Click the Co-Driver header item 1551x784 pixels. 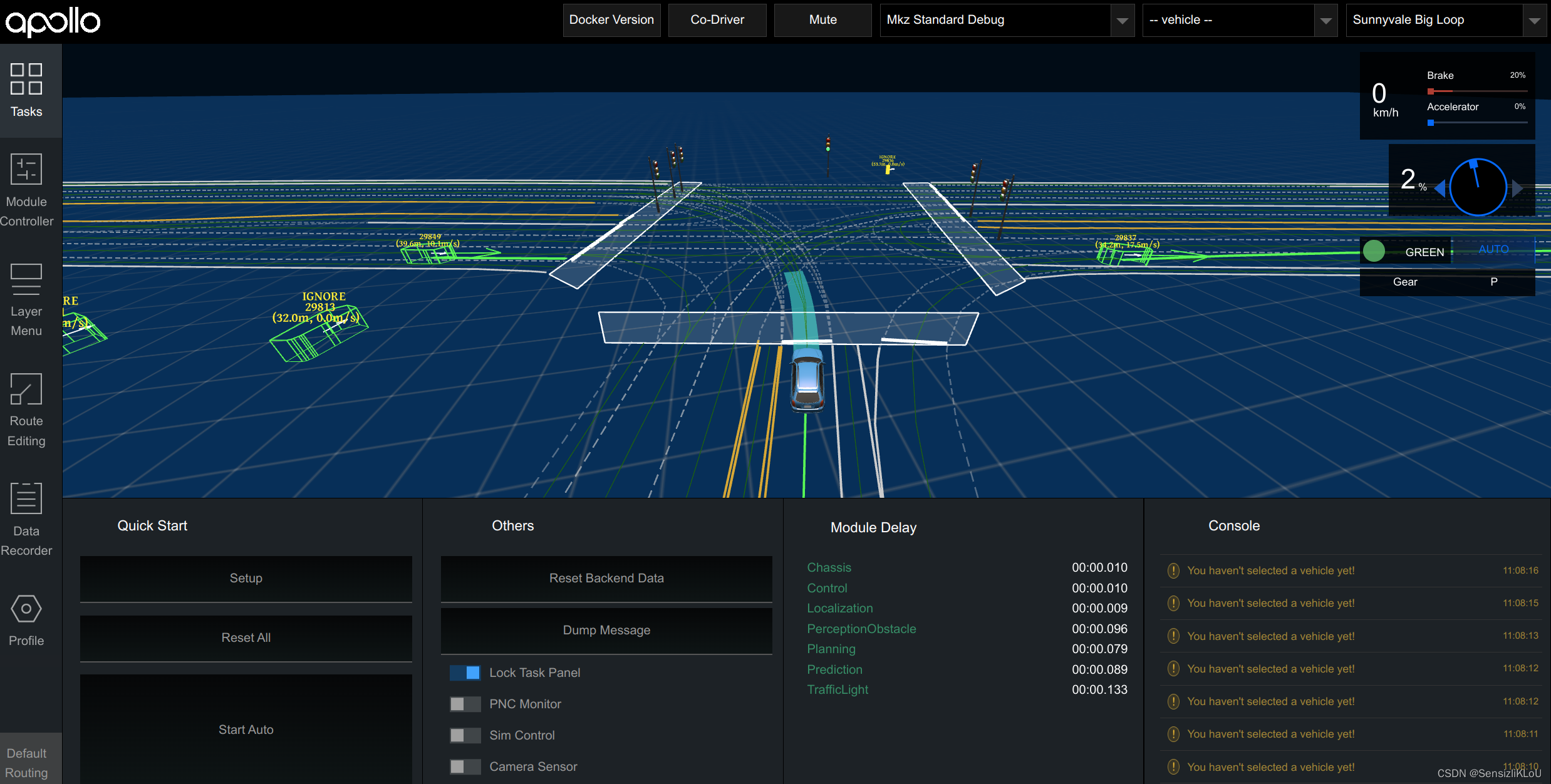point(717,20)
